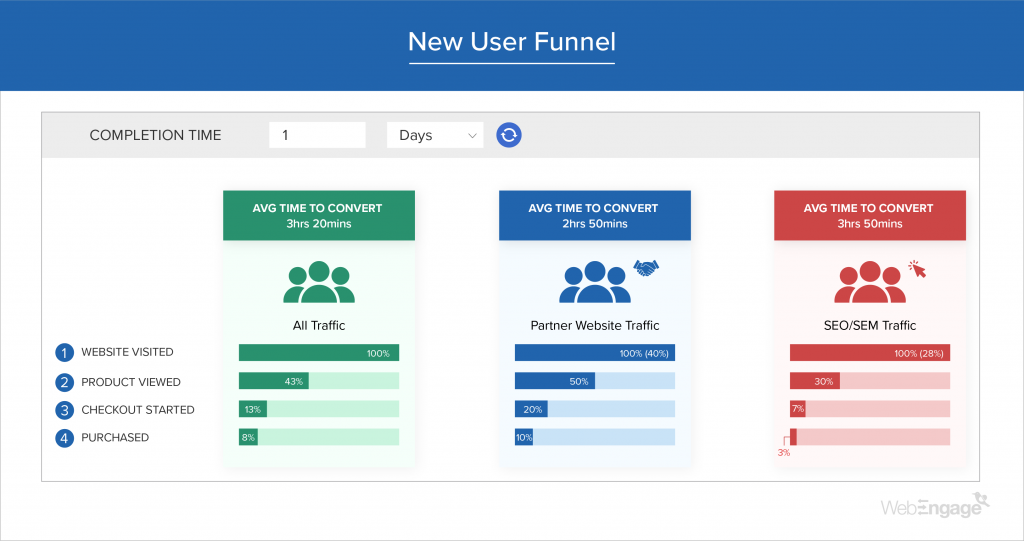
Task: Click the blue Avg Time to Convert header
Action: click(594, 215)
